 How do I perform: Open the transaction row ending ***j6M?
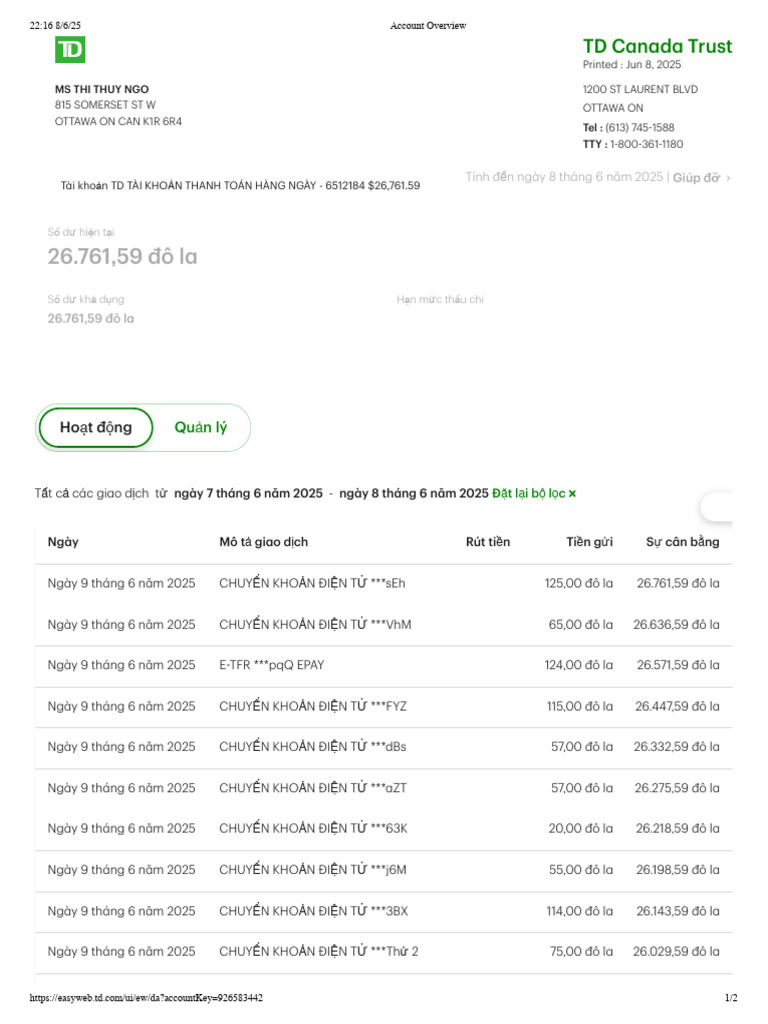pos(384,871)
